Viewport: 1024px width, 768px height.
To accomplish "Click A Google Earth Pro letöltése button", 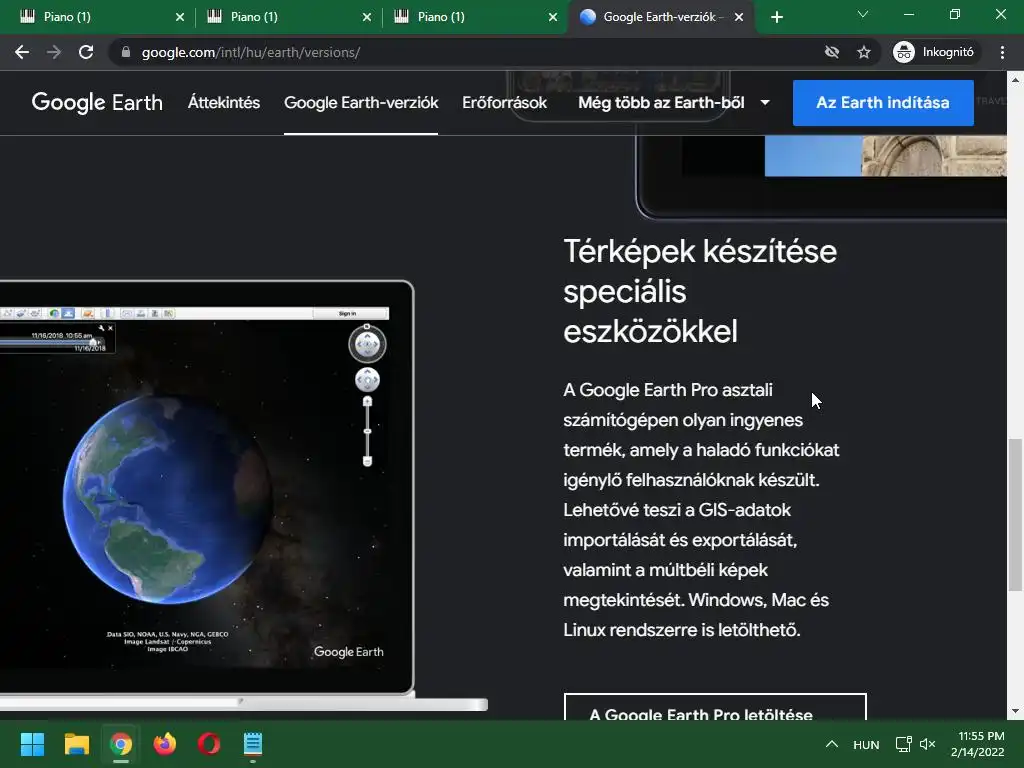I will click(715, 707).
